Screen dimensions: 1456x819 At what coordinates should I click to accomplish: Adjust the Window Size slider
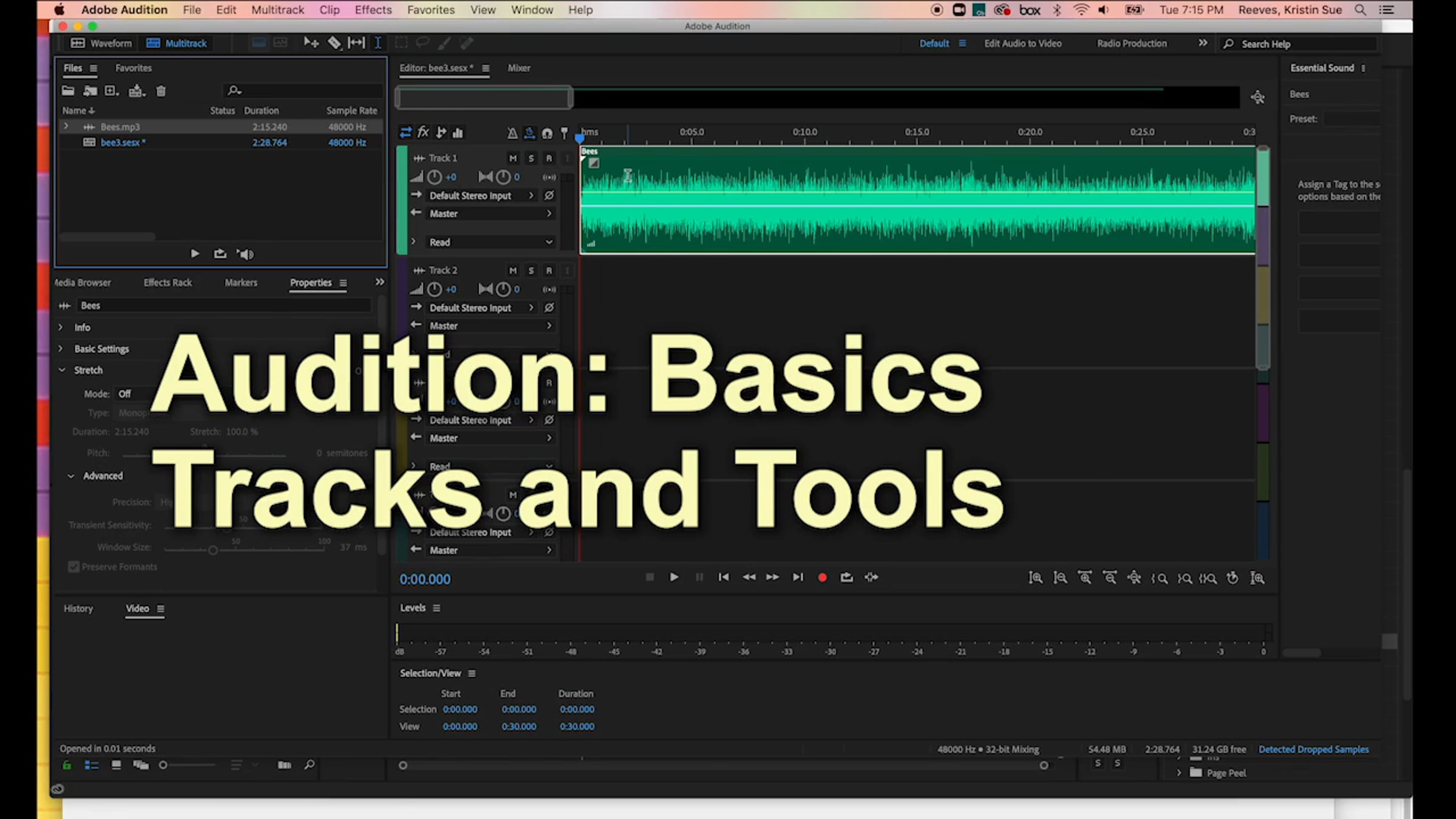pos(213,550)
